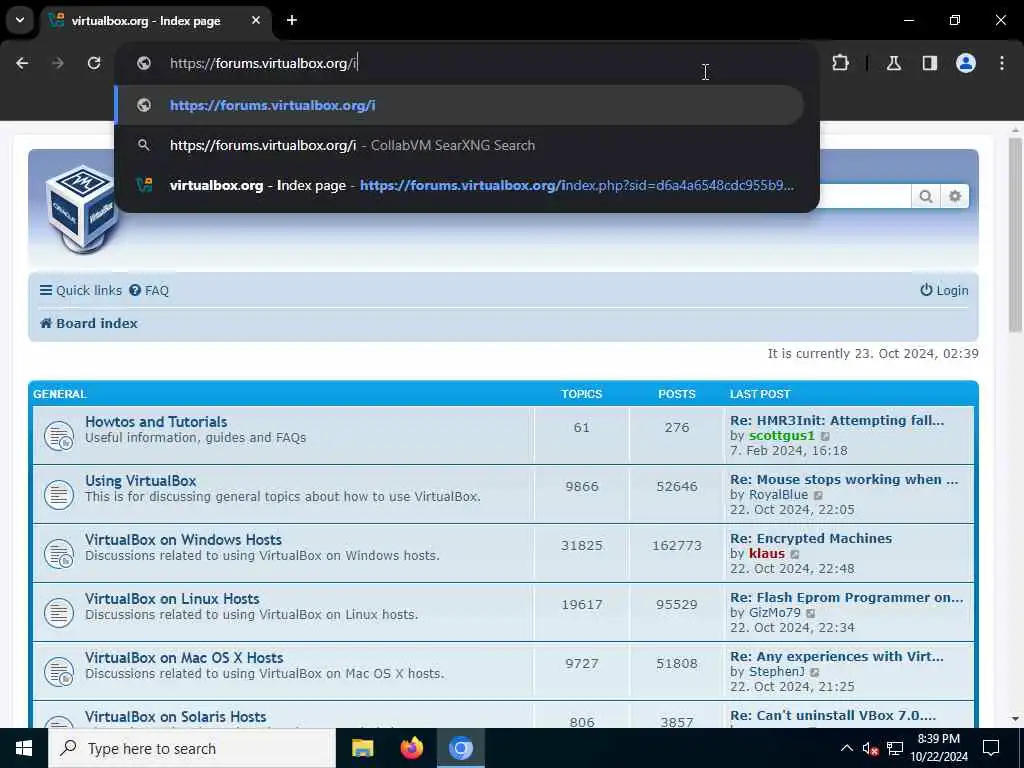
Task: View profile of user RoyalBlue
Action: pos(778,494)
